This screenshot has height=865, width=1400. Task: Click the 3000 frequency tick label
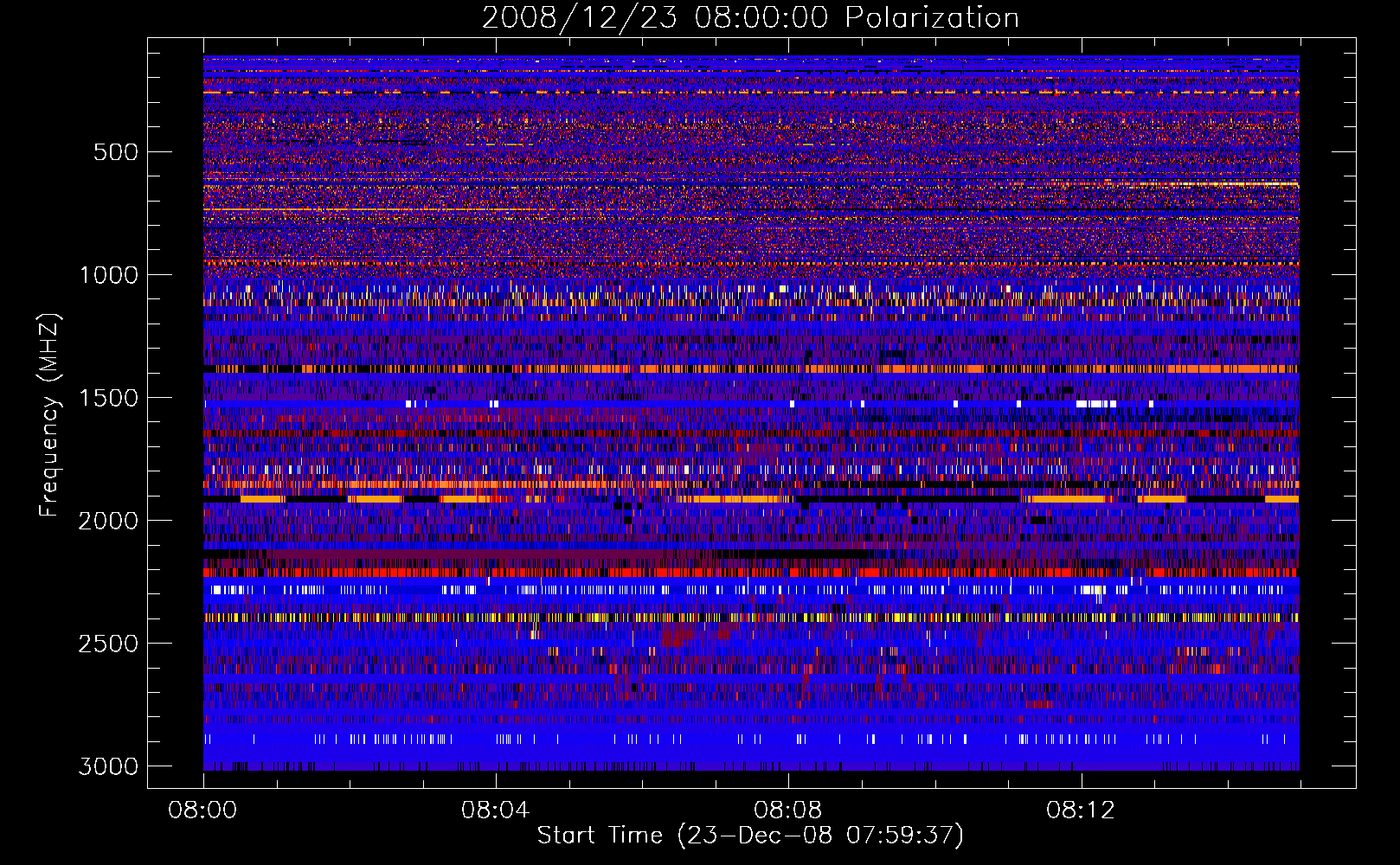click(x=108, y=766)
